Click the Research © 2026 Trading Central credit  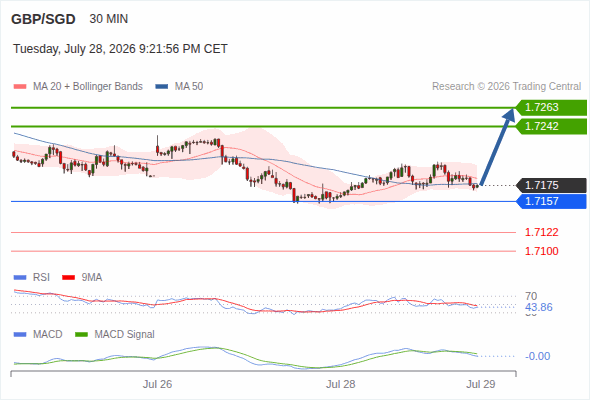coord(506,87)
